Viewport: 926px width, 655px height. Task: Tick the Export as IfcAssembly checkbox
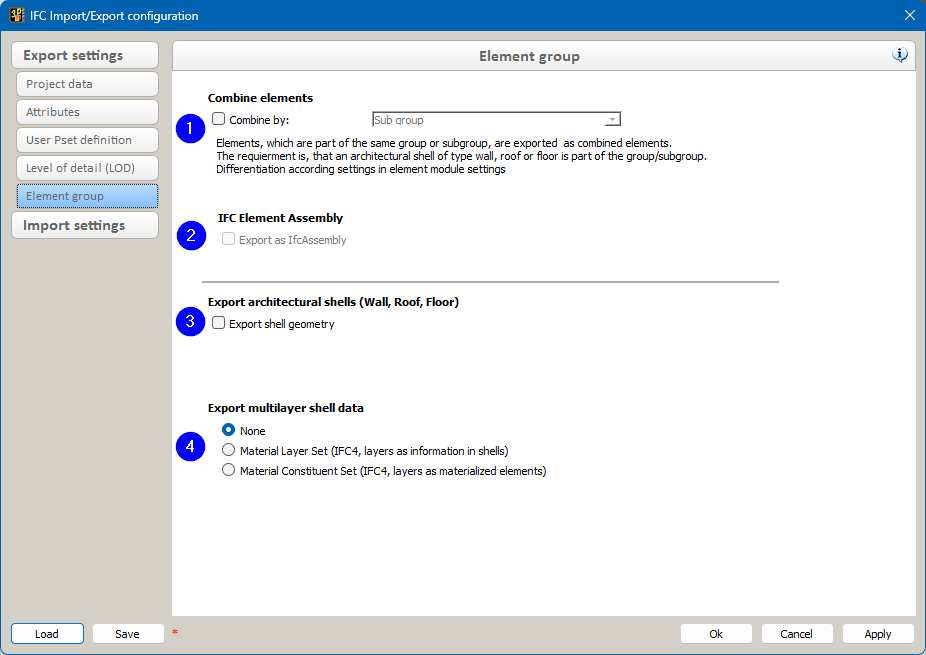coord(229,240)
